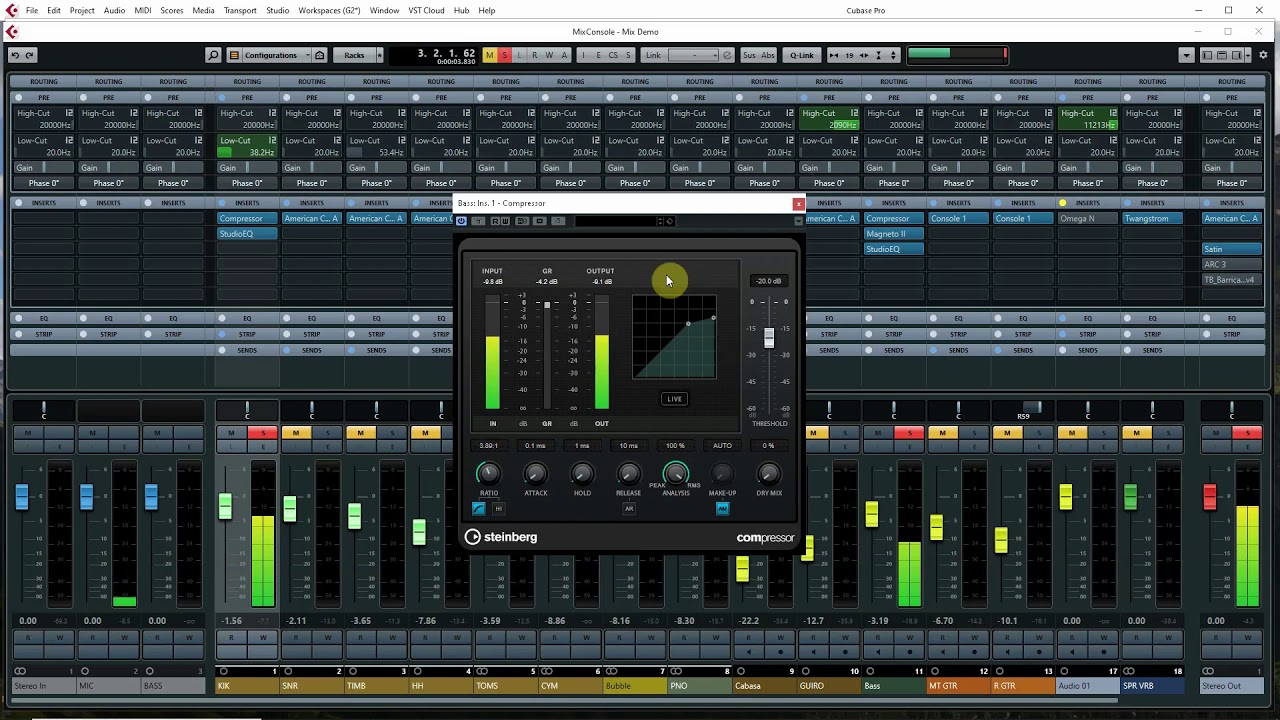1280x720 pixels.
Task: Click the MixConsole Undo arrow icon
Action: click(14, 55)
